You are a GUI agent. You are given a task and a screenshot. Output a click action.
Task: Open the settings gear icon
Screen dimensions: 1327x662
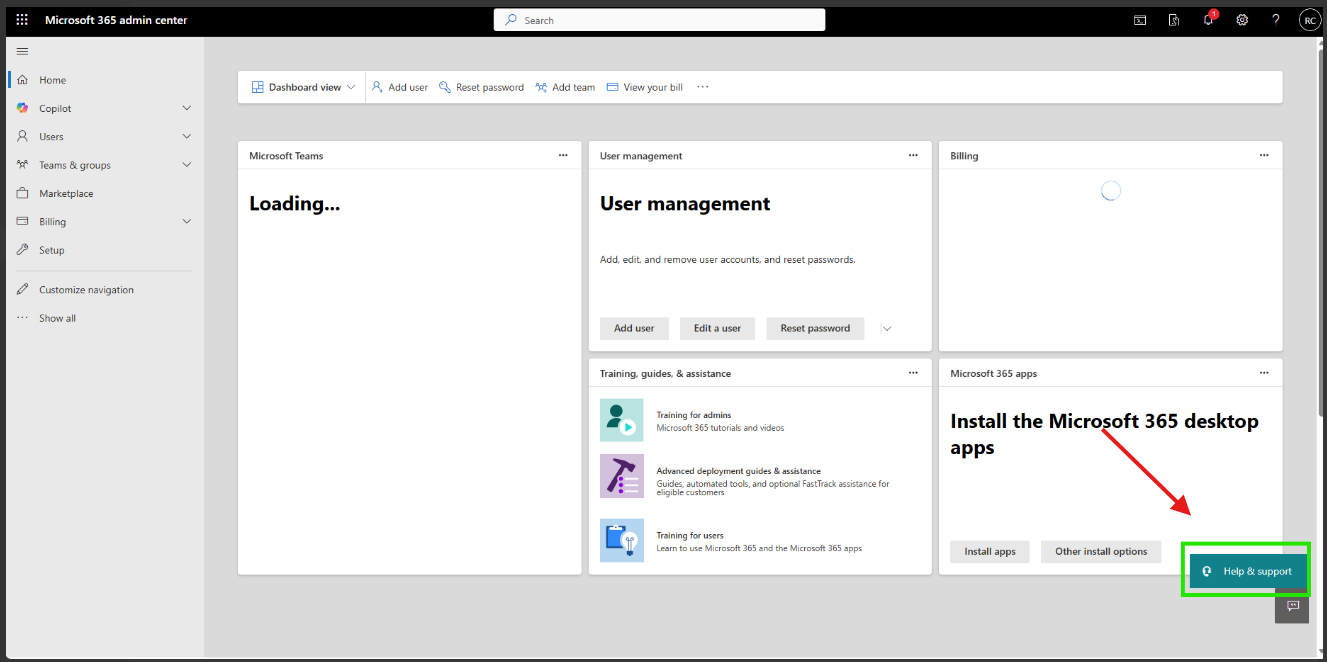click(1242, 20)
